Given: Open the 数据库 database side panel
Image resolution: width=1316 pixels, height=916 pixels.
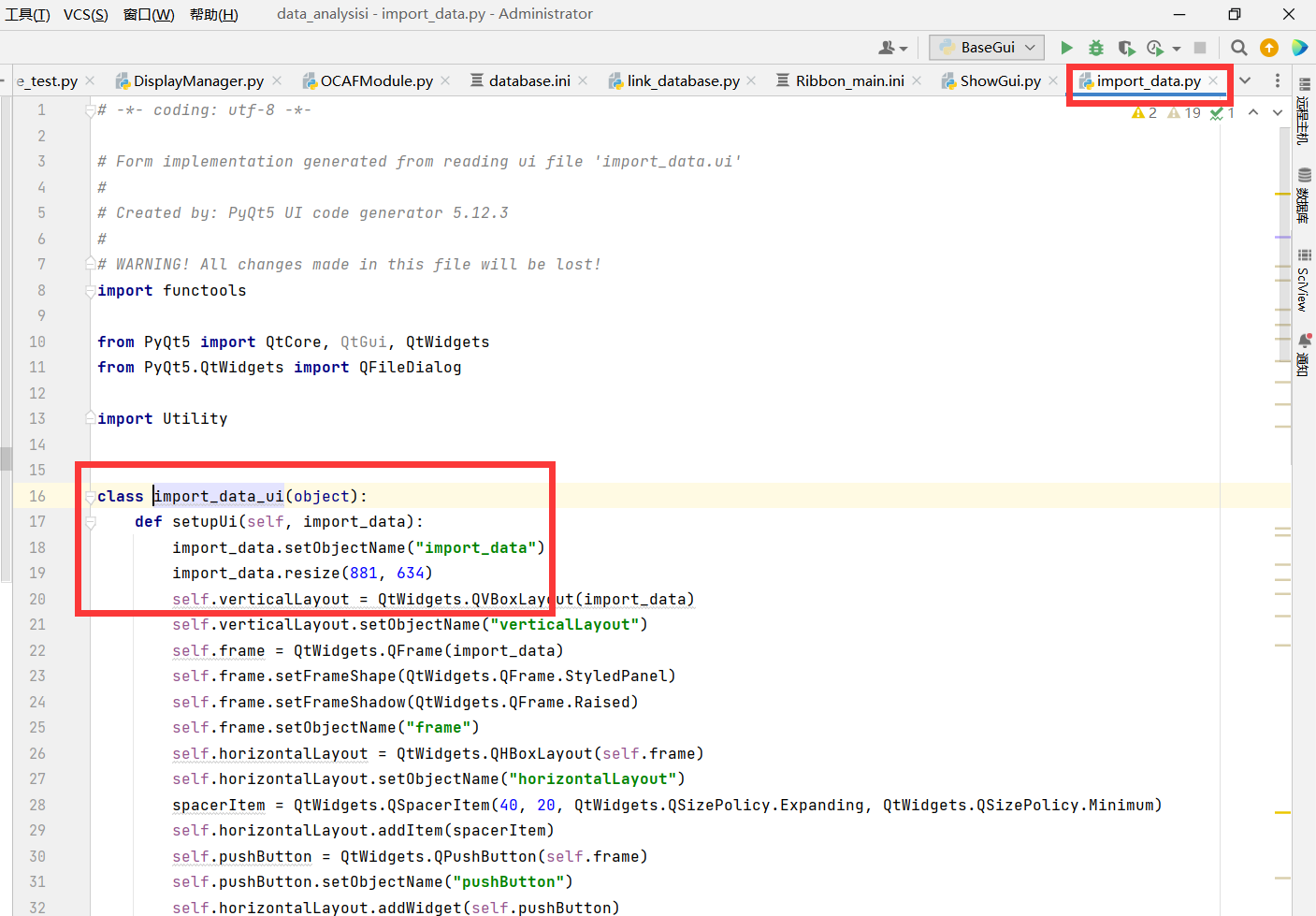Looking at the screenshot, I should [1304, 195].
